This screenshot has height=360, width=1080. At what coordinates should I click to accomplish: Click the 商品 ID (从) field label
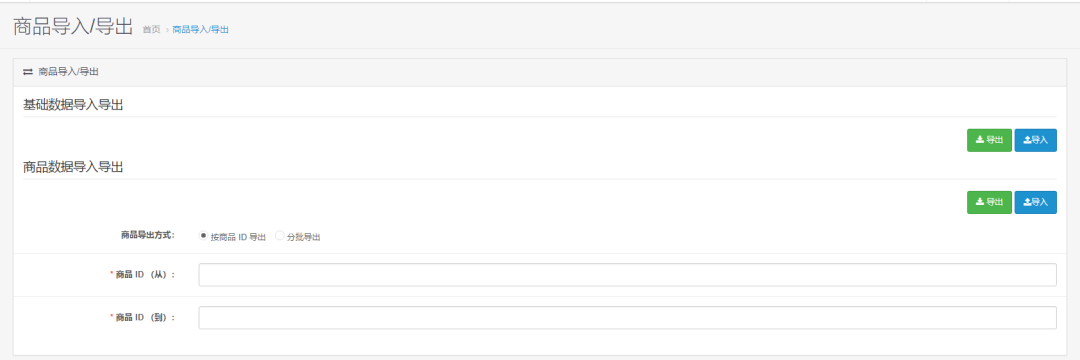pyautogui.click(x=143, y=275)
